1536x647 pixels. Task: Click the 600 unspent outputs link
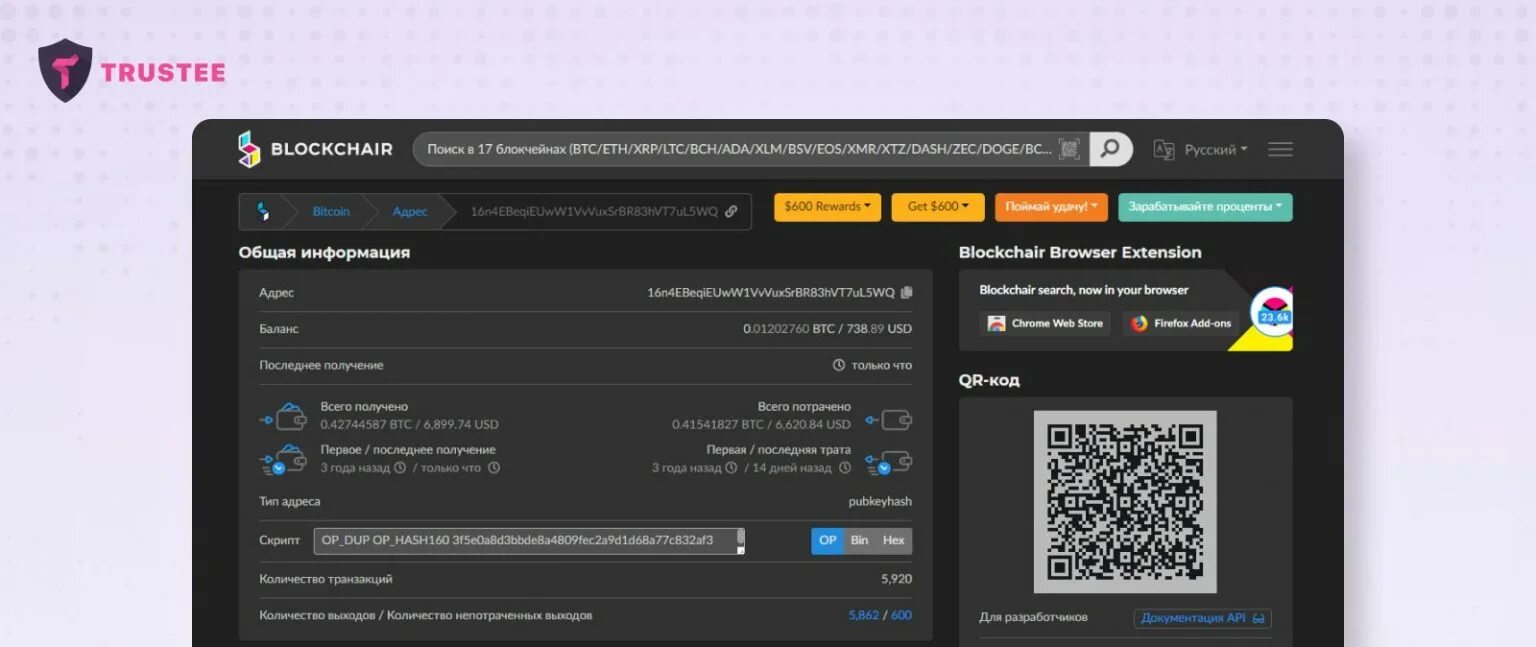[901, 615]
